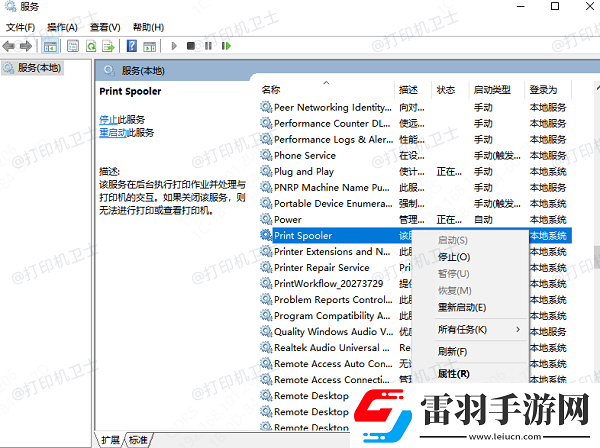
Task: Toggle the show/hide action pane icon
Action: pyautogui.click(x=150, y=46)
